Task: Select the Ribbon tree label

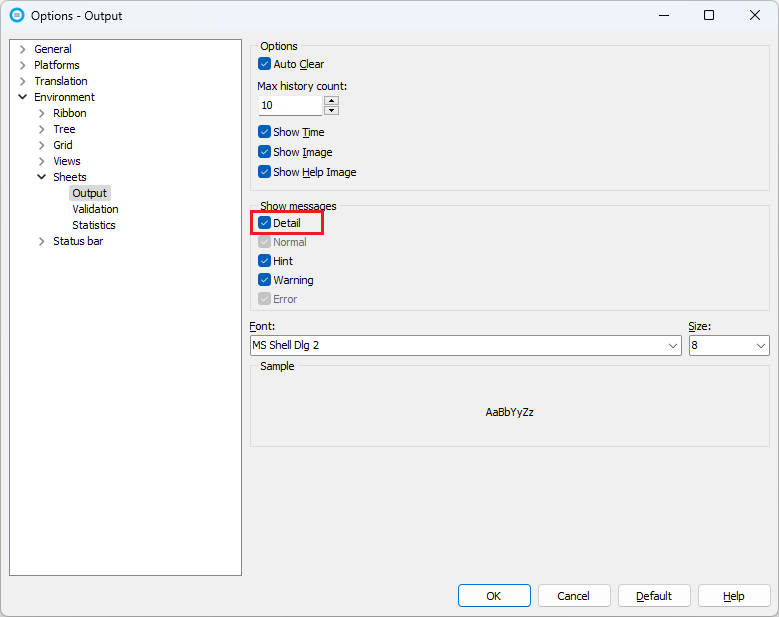Action: point(70,113)
